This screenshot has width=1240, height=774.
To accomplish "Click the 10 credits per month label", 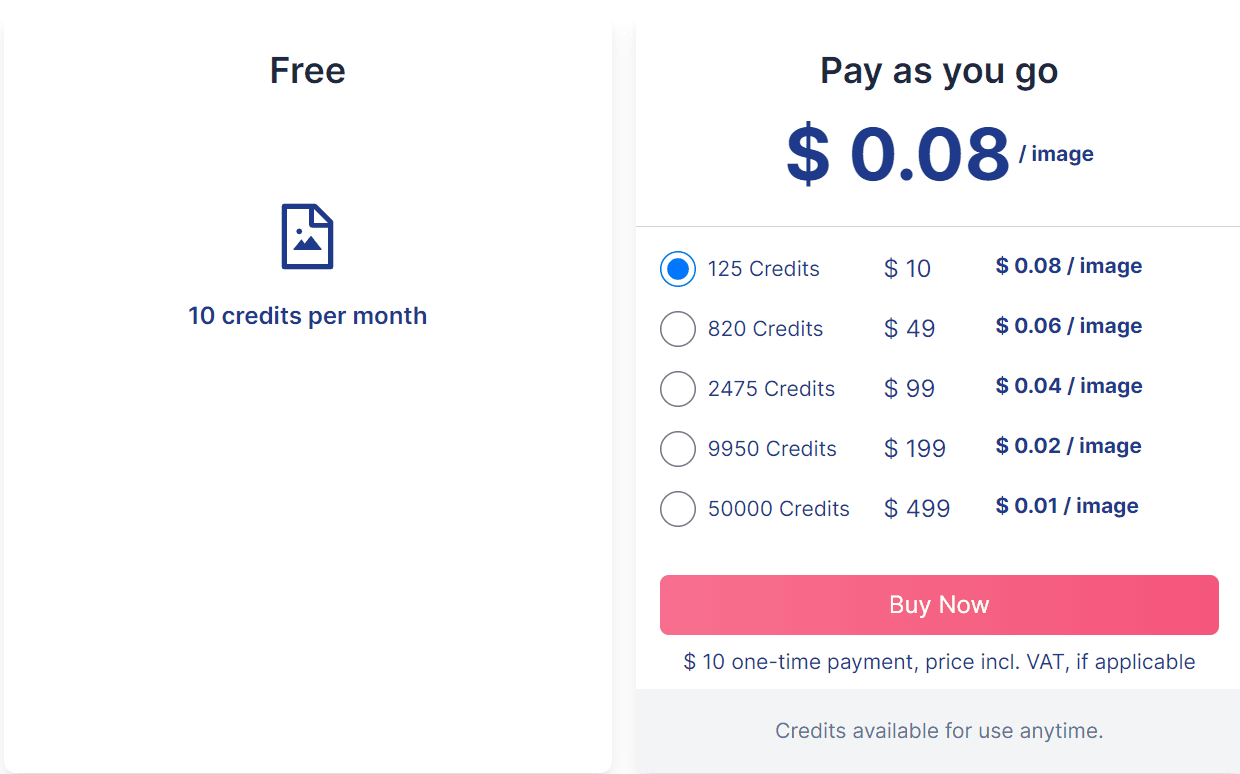I will coord(307,315).
